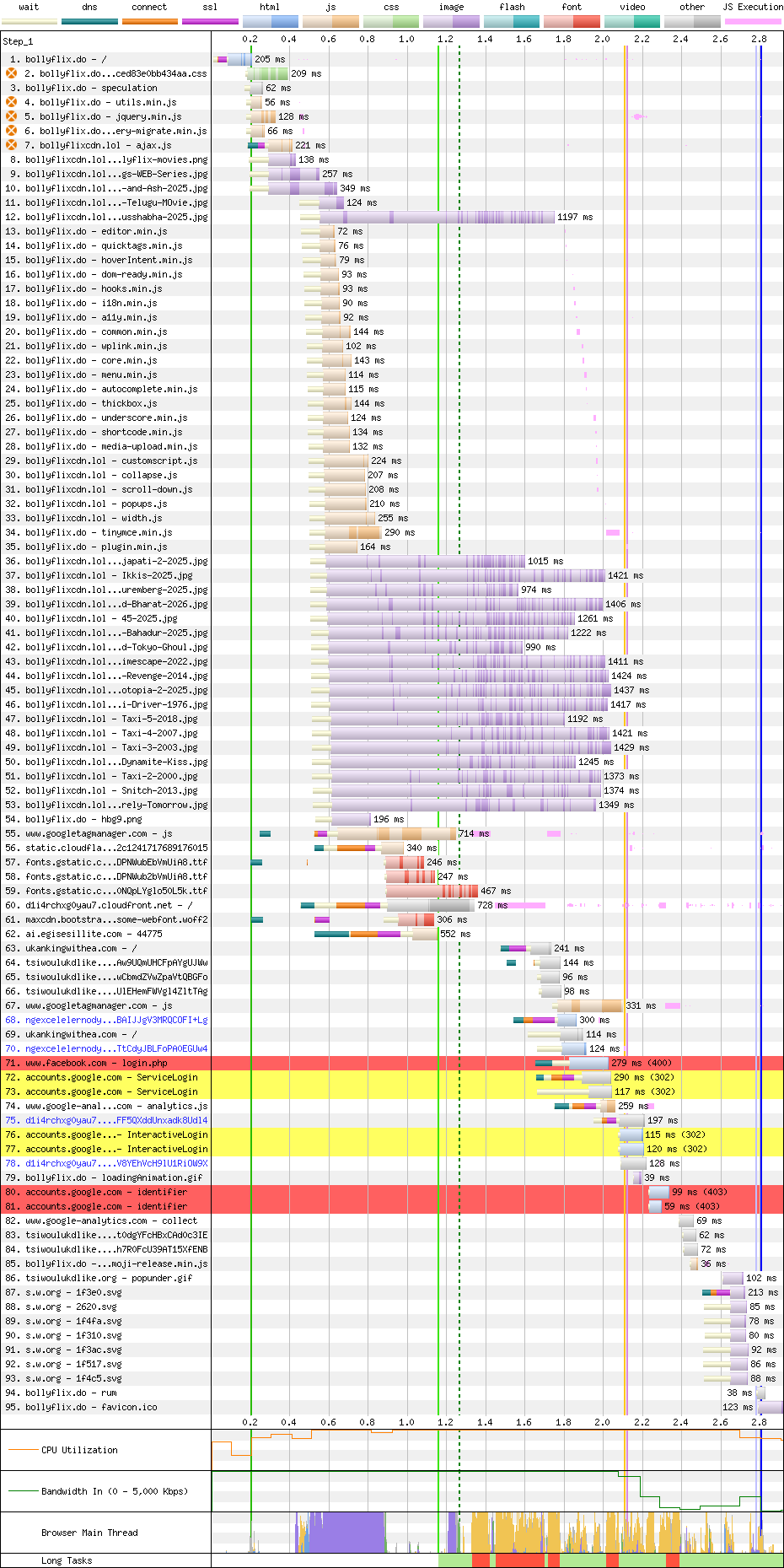
Task: Click the Browser Main Thread chart
Action: coord(497,1533)
